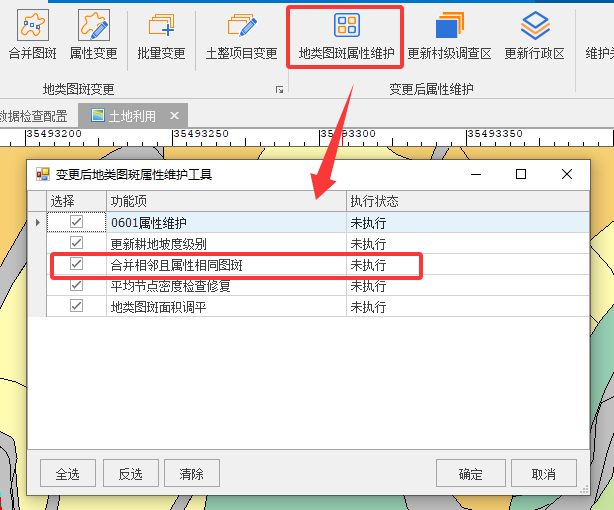Expand the 地类图斑变更 group launcher
Screen dimensions: 614x510
tap(279, 90)
